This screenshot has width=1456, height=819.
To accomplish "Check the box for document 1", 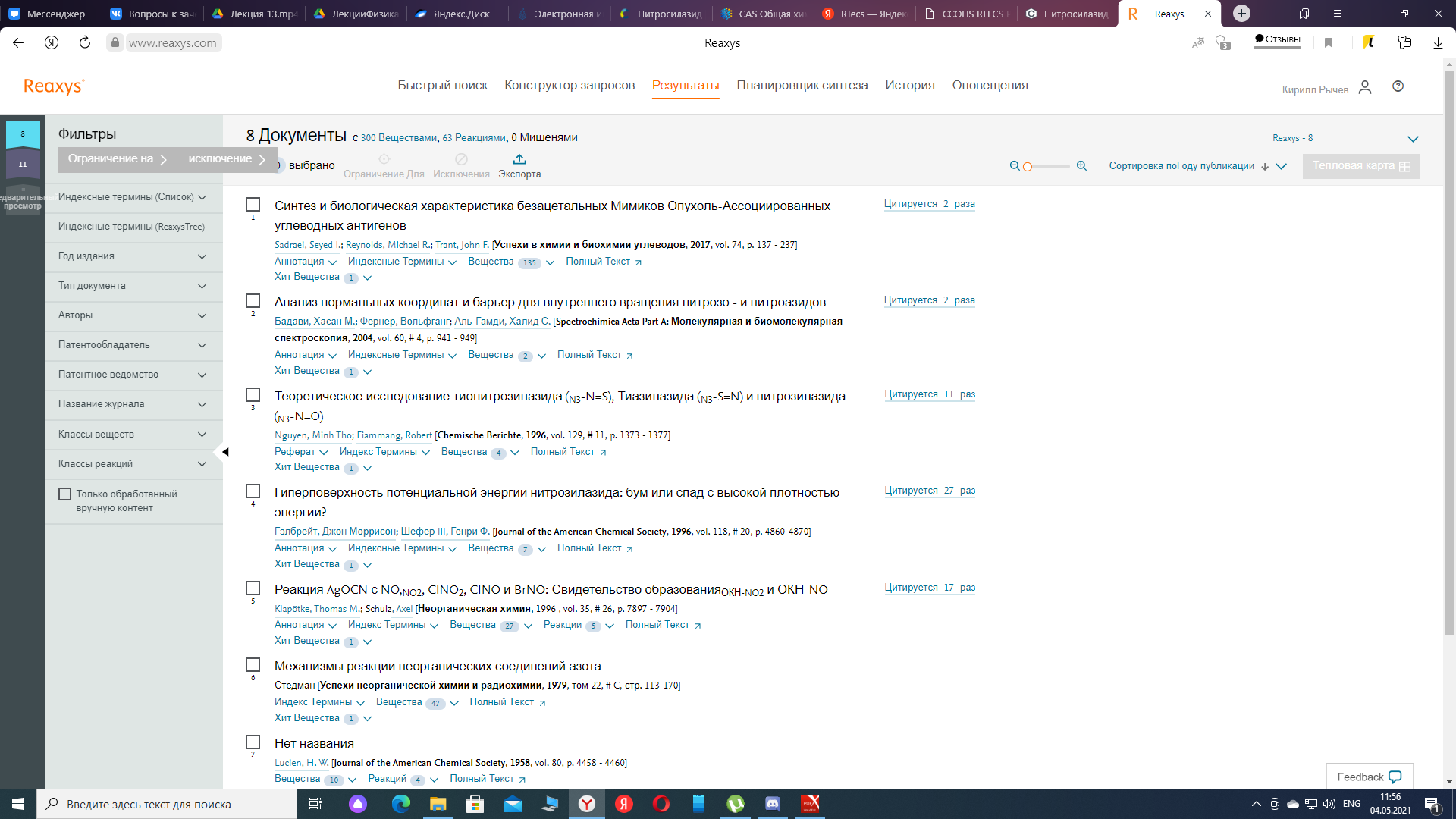I will click(253, 205).
